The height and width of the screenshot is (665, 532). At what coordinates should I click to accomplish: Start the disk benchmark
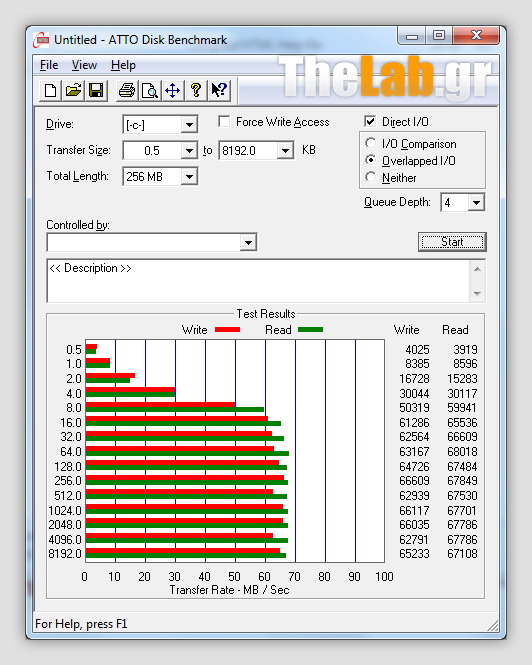[x=452, y=242]
